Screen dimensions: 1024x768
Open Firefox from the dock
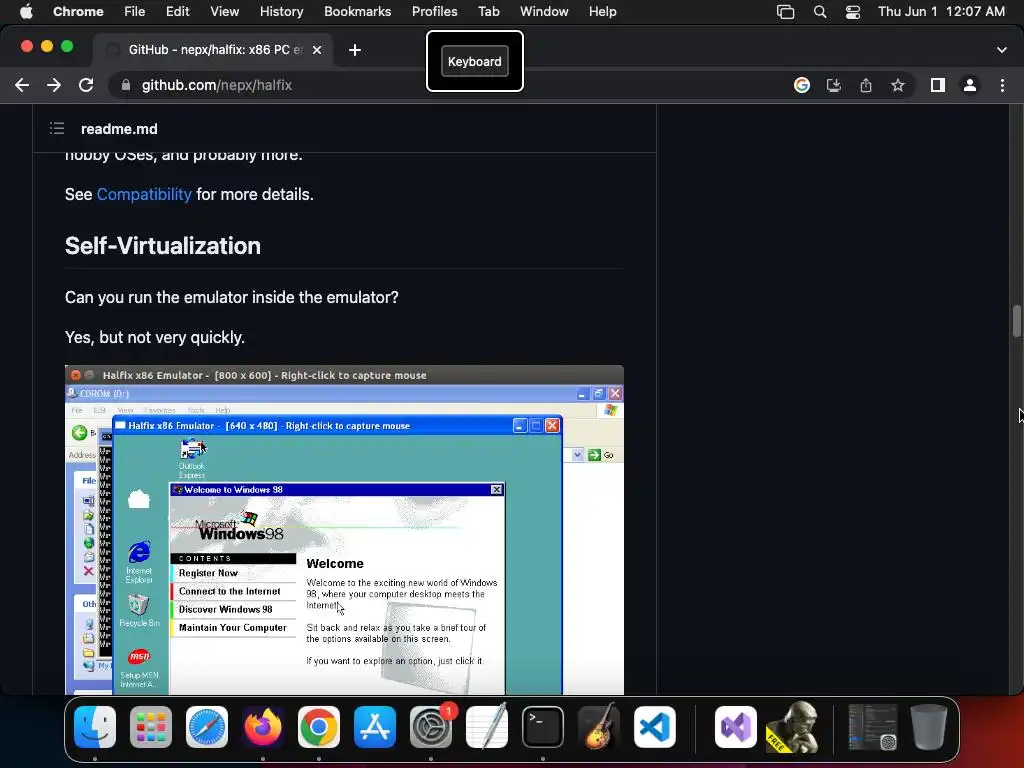263,727
